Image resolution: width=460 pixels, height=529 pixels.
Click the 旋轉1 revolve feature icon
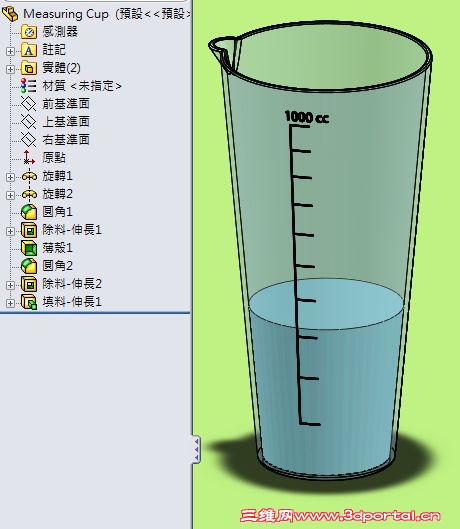click(29, 176)
